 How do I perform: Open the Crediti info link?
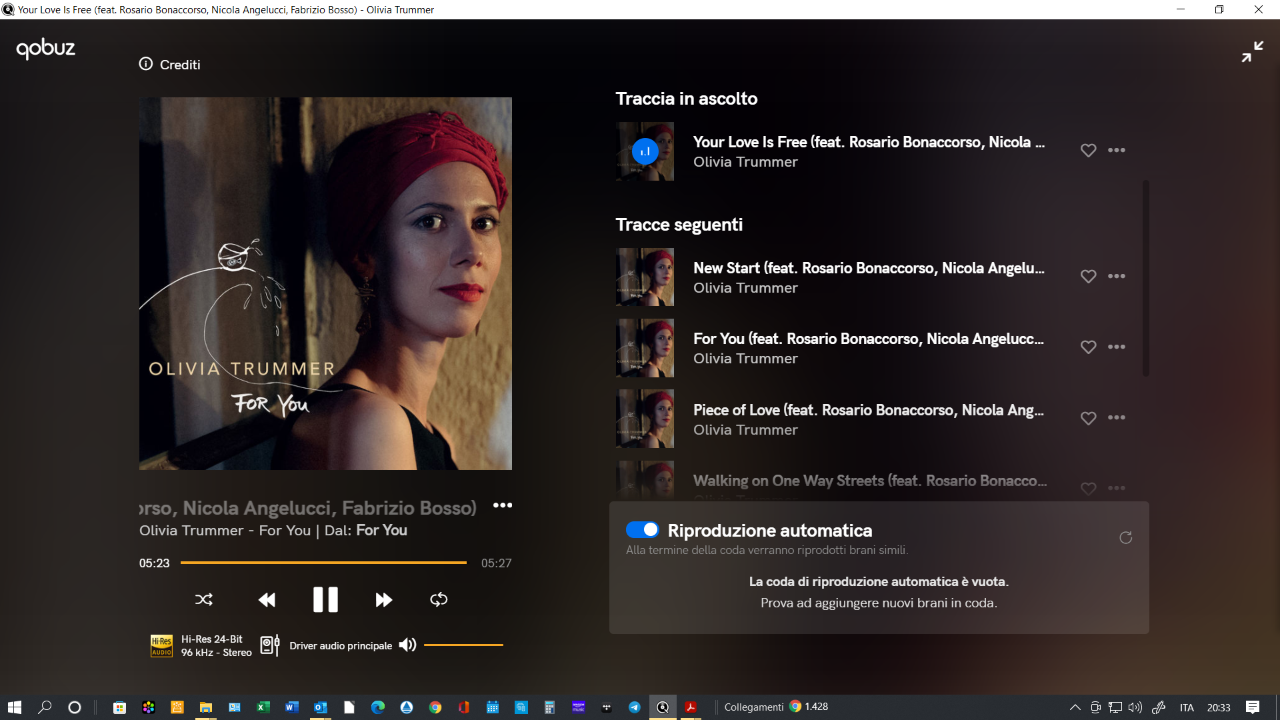(x=170, y=65)
